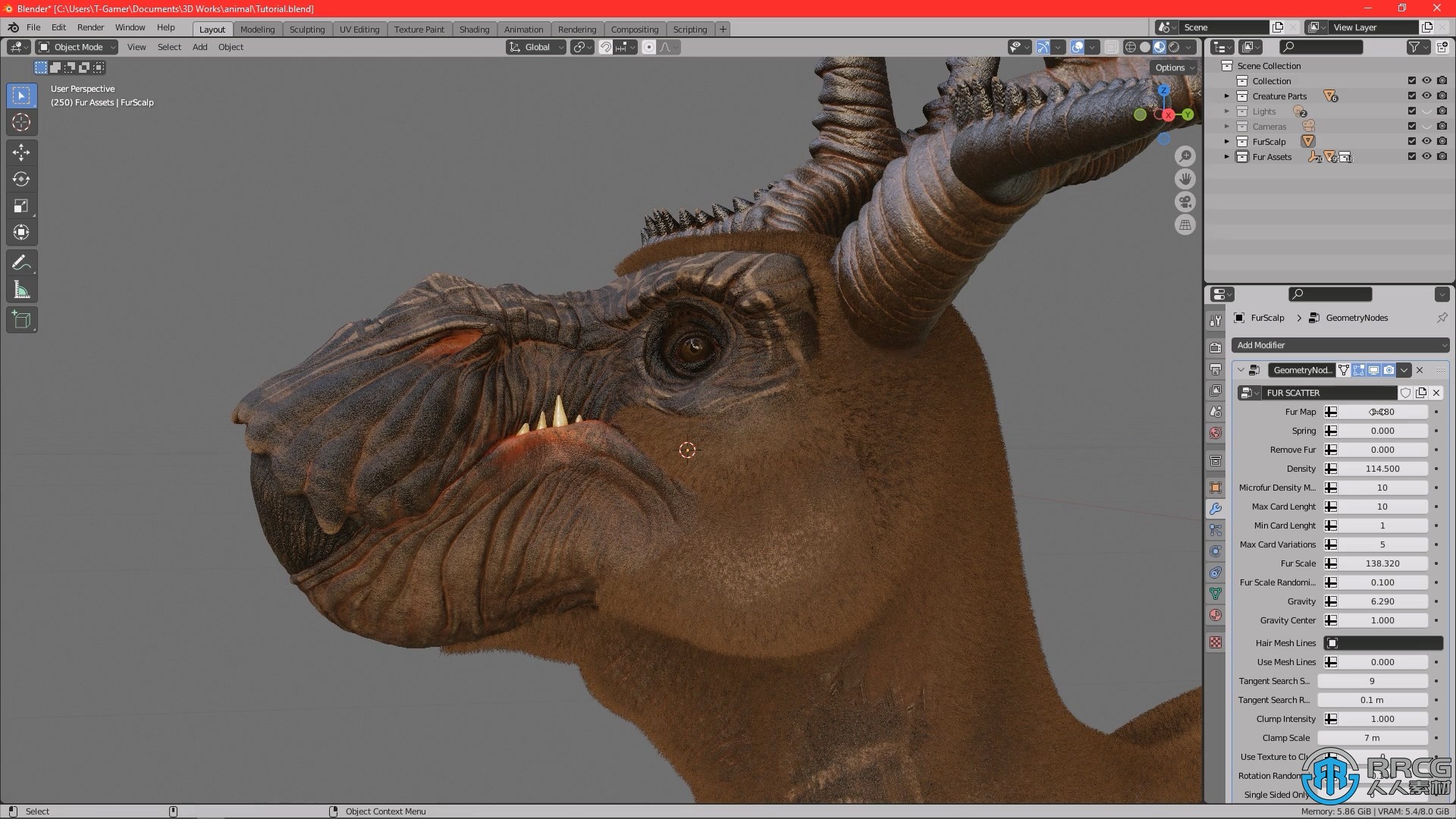
Task: Click the Density value field
Action: 1382,469
